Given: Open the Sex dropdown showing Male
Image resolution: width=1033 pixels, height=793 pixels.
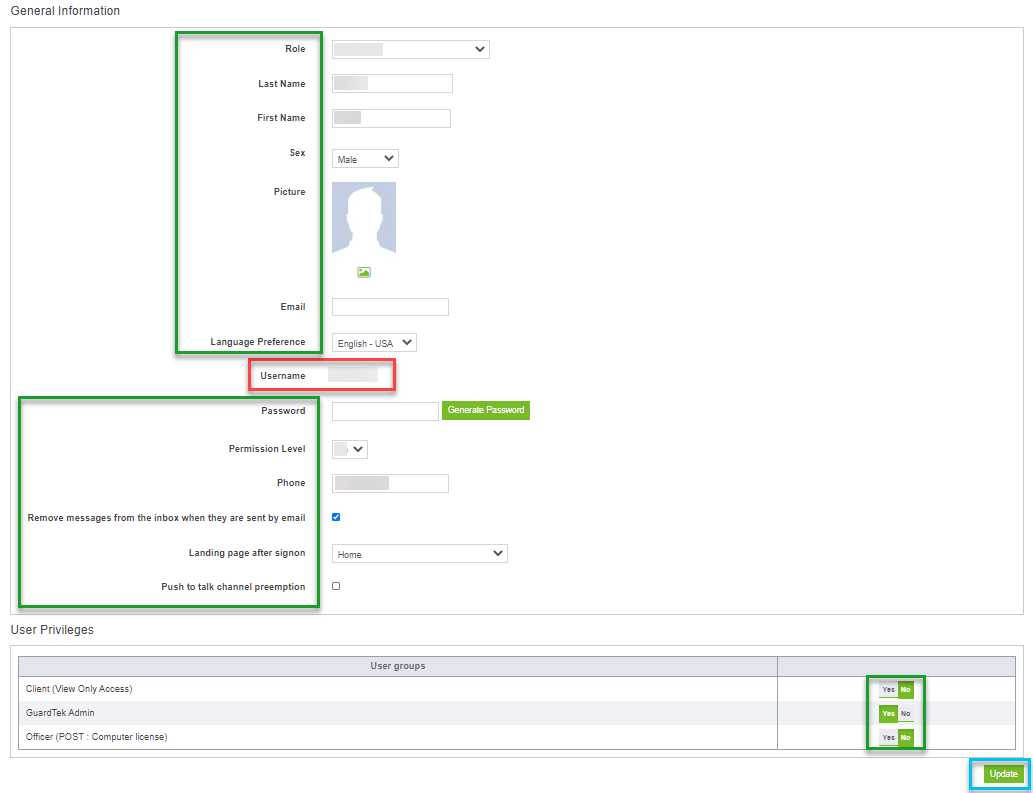Looking at the screenshot, I should [365, 159].
